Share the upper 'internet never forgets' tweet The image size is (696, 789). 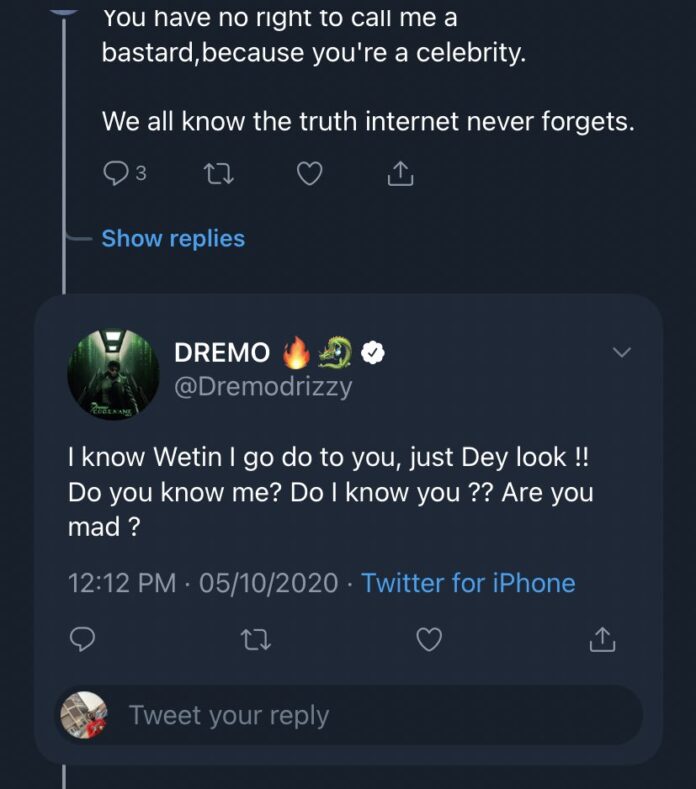tap(400, 174)
